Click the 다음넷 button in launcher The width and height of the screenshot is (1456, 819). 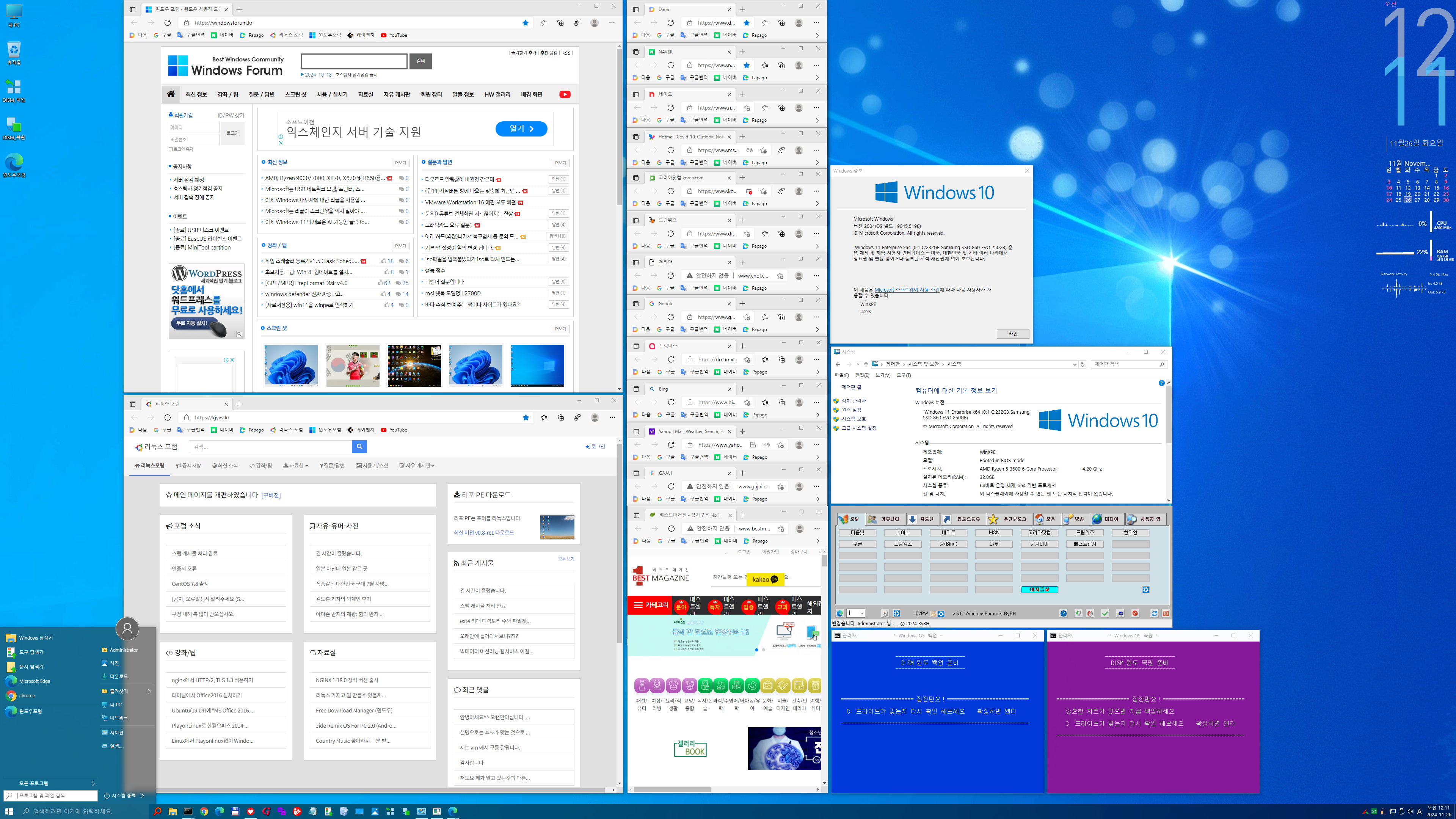[857, 532]
